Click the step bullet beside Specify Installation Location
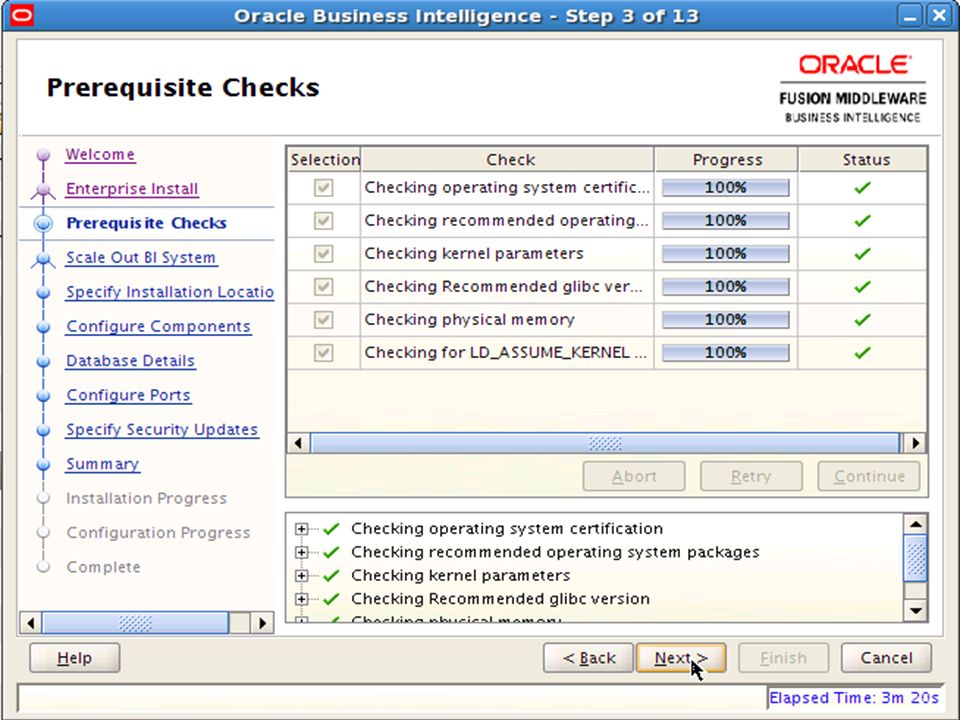The image size is (960, 720). [43, 293]
